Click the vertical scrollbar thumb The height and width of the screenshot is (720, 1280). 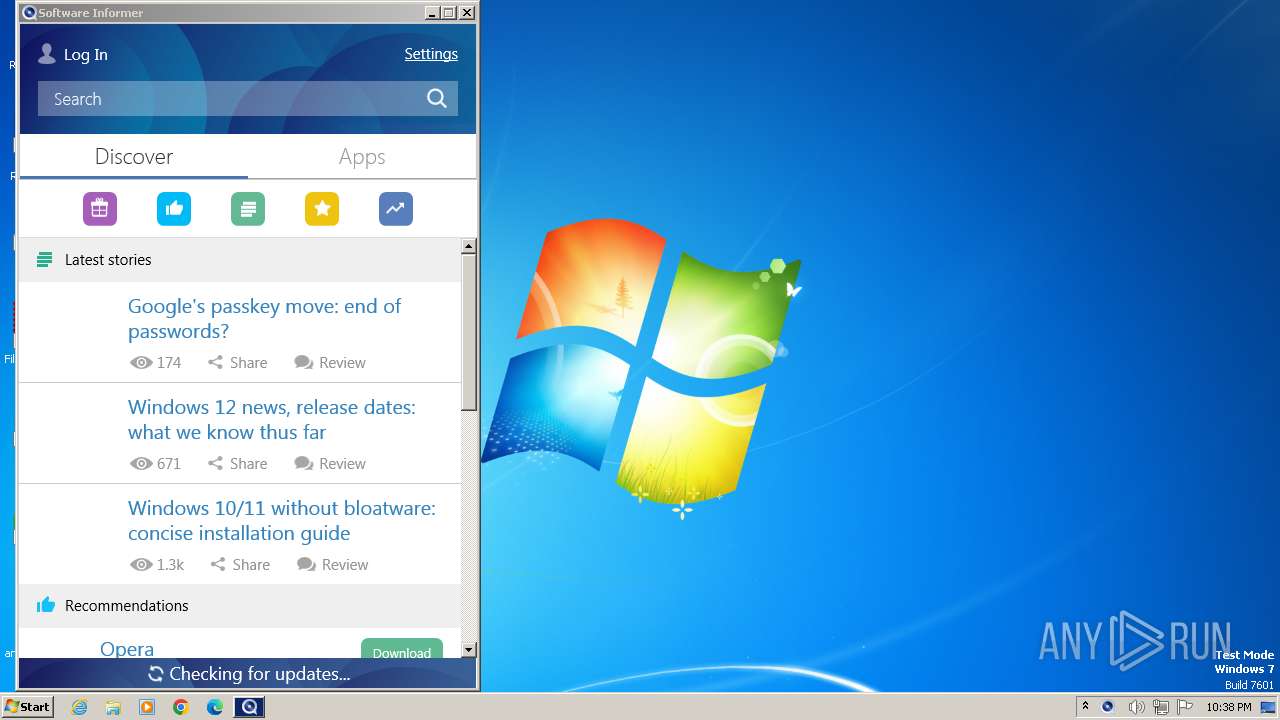pos(469,332)
